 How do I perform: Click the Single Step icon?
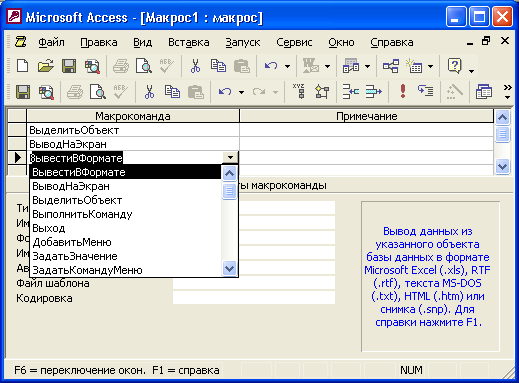[426, 91]
